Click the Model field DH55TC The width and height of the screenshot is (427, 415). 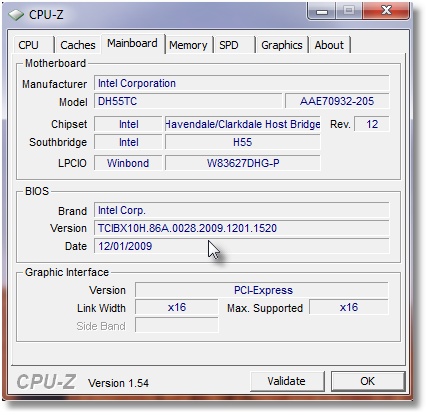pos(188,101)
